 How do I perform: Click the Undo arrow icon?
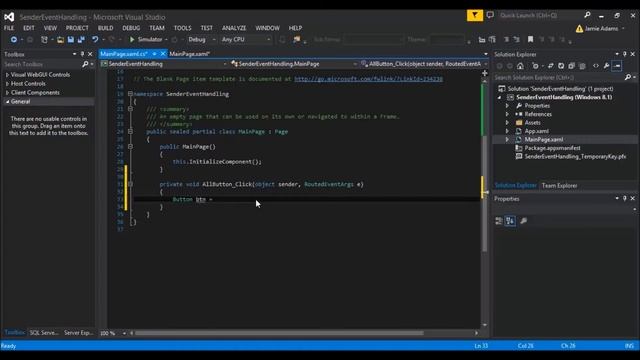(95, 40)
